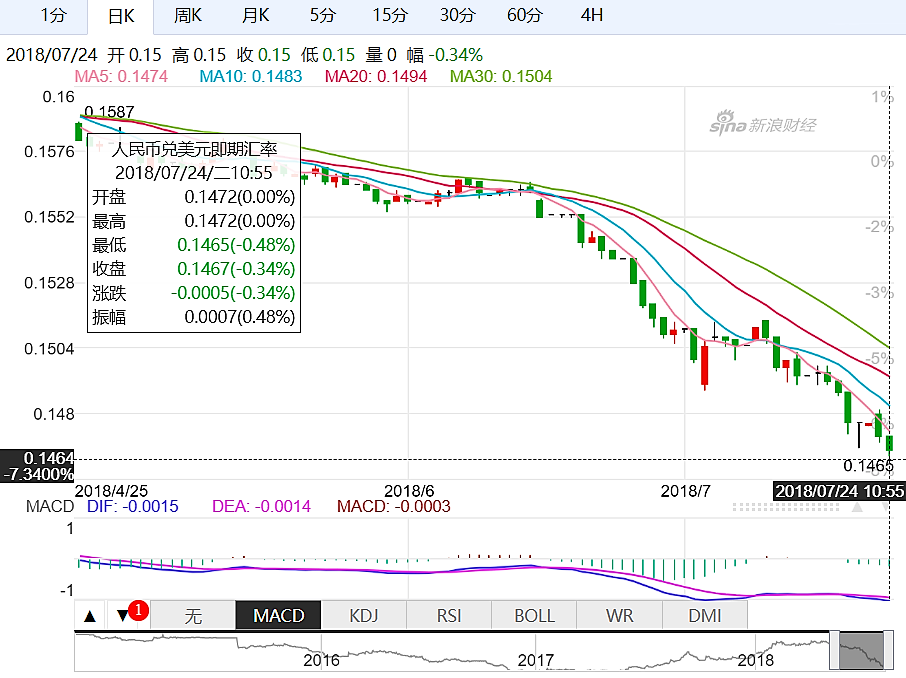Select the MACD indicator button
The image size is (906, 678).
tap(279, 616)
